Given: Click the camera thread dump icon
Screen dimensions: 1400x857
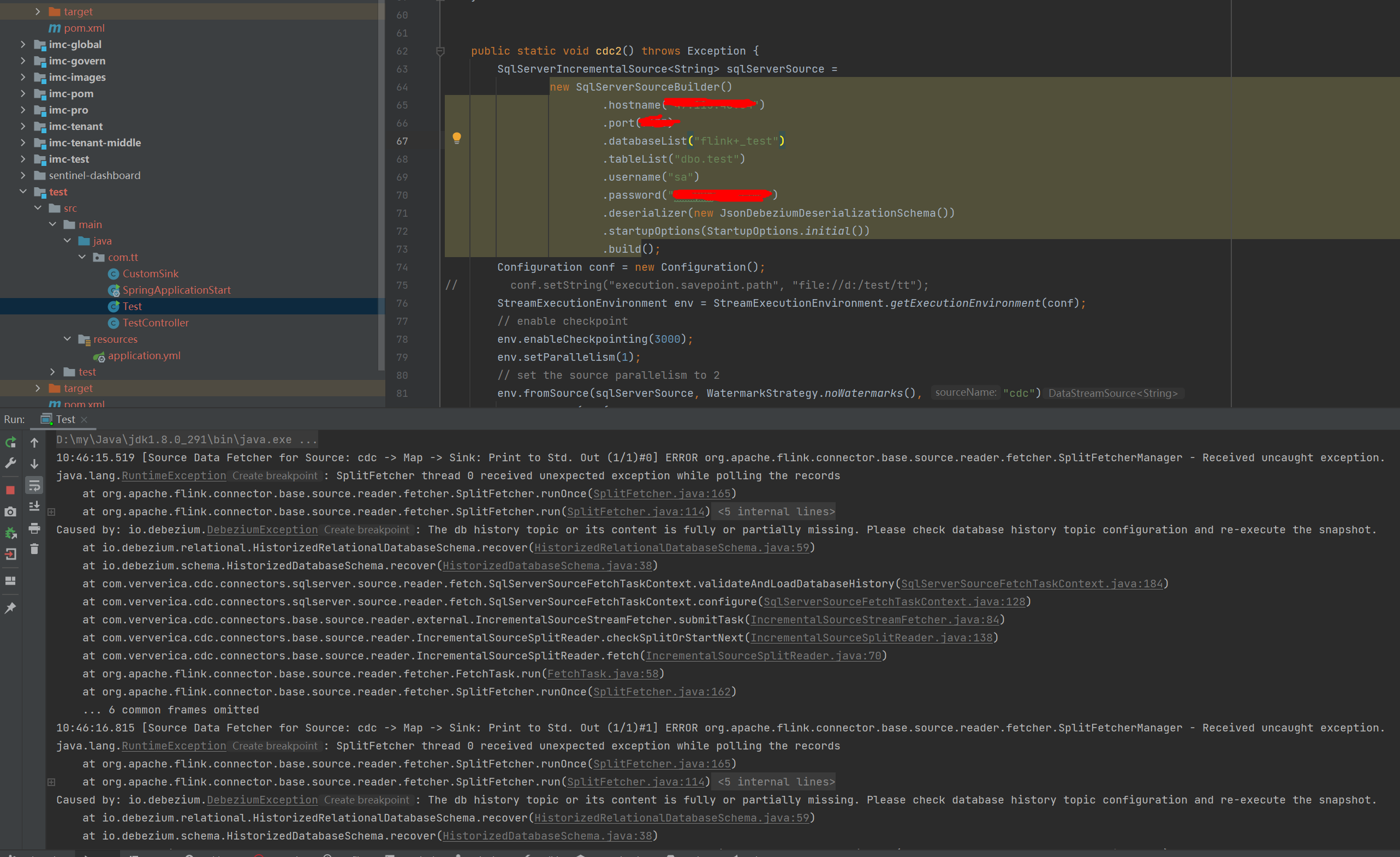Looking at the screenshot, I should [10, 512].
